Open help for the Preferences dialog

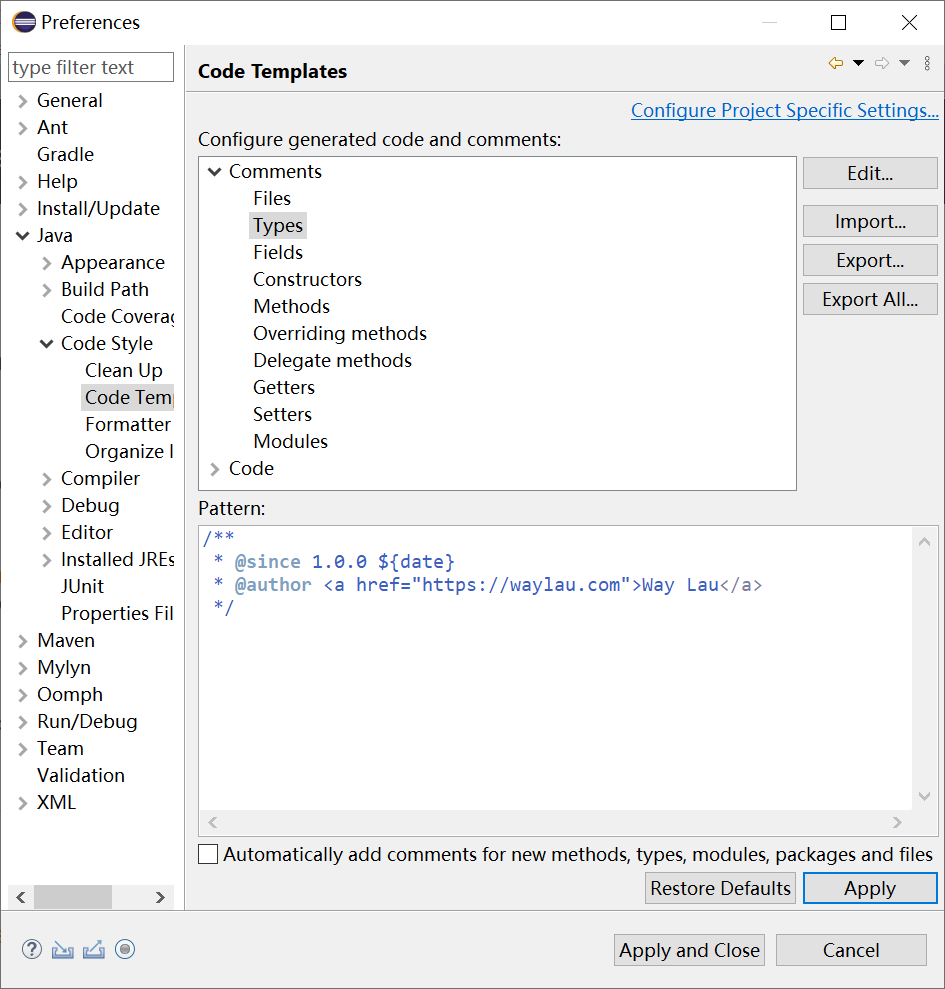pos(31,949)
